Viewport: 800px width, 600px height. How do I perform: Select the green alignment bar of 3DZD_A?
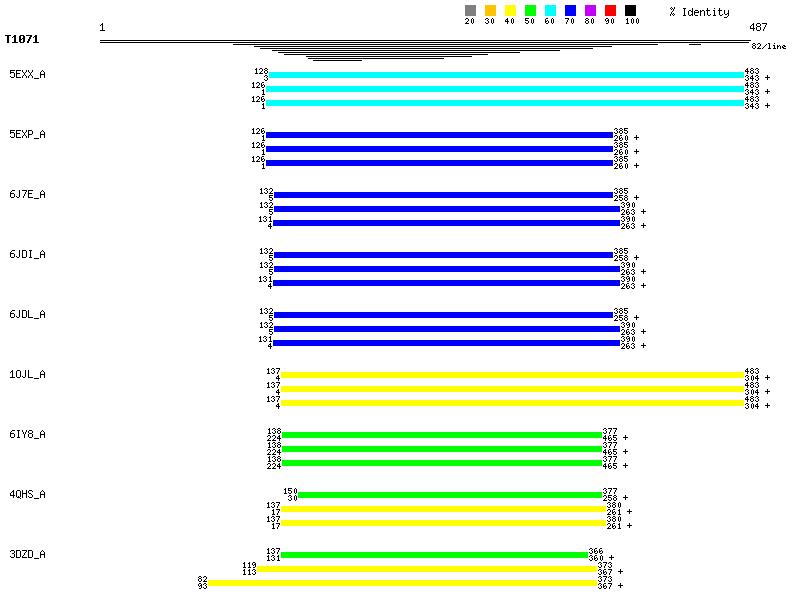pyautogui.click(x=434, y=555)
